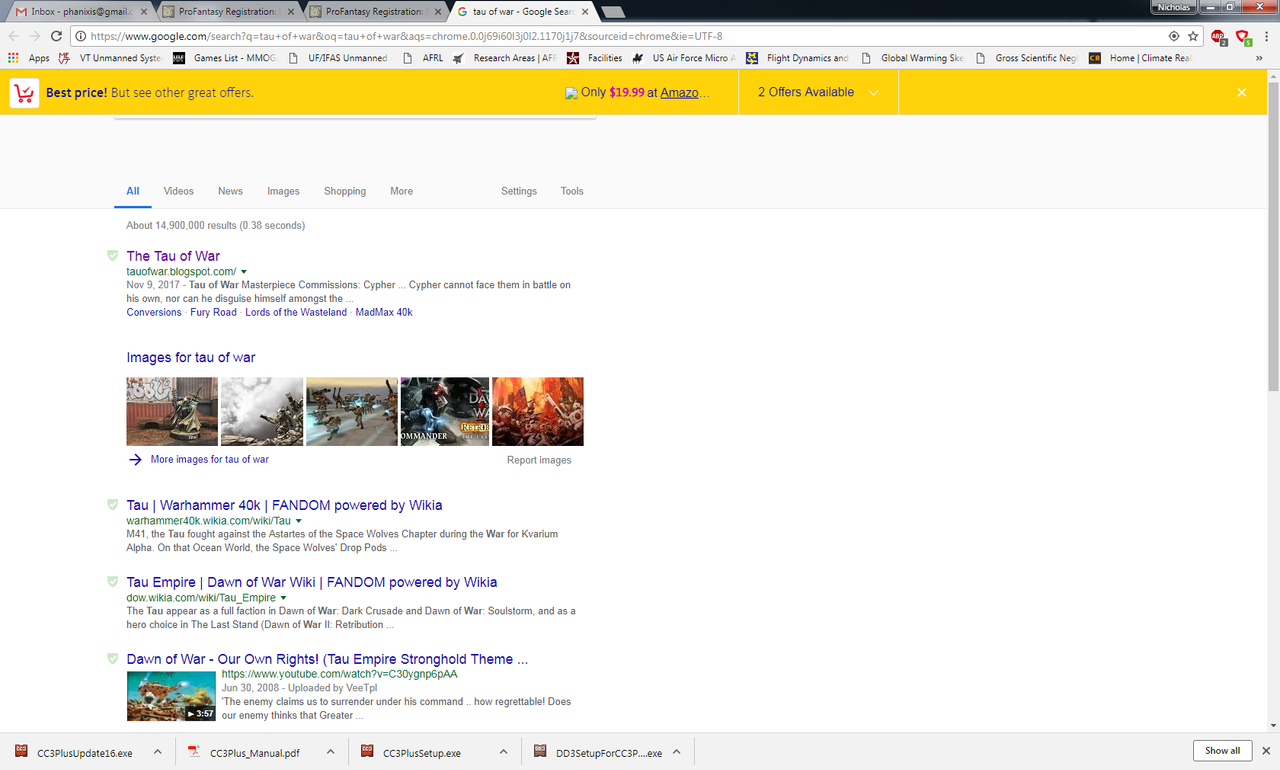
Task: Open a new browser tab
Action: (613, 12)
